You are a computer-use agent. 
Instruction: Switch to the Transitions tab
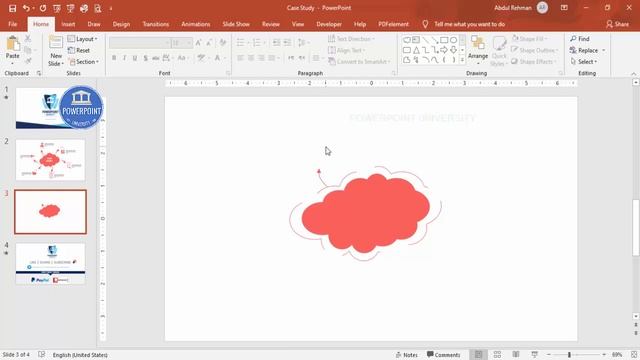(x=156, y=24)
